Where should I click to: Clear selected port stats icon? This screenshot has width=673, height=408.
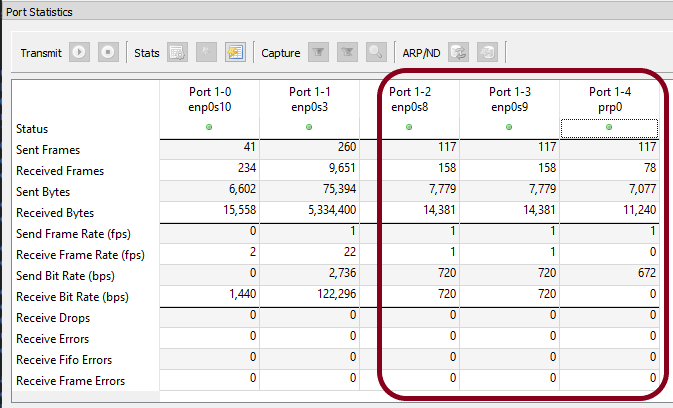click(x=177, y=52)
